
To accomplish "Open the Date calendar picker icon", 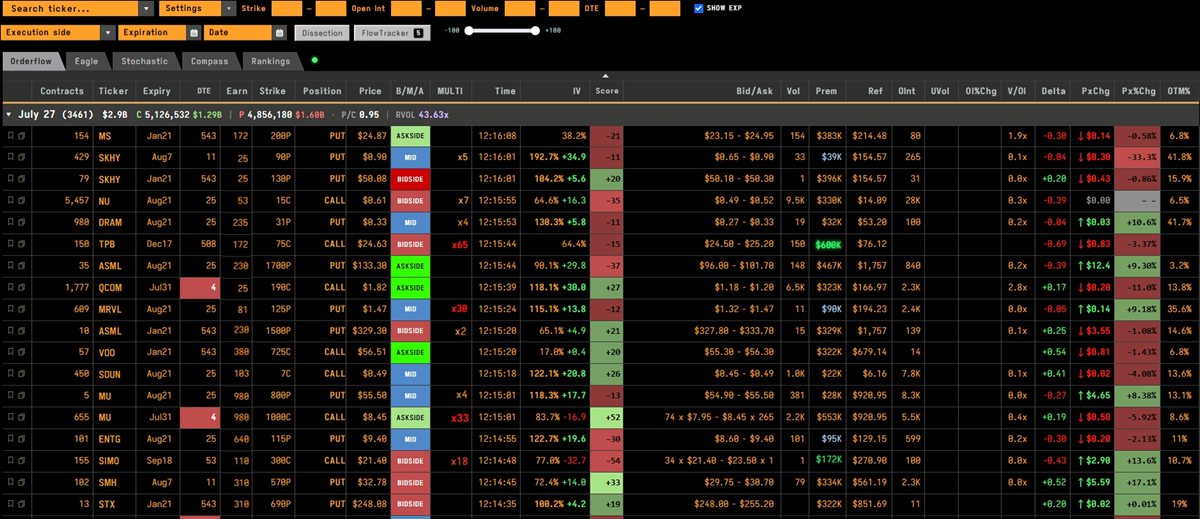I will [279, 33].
